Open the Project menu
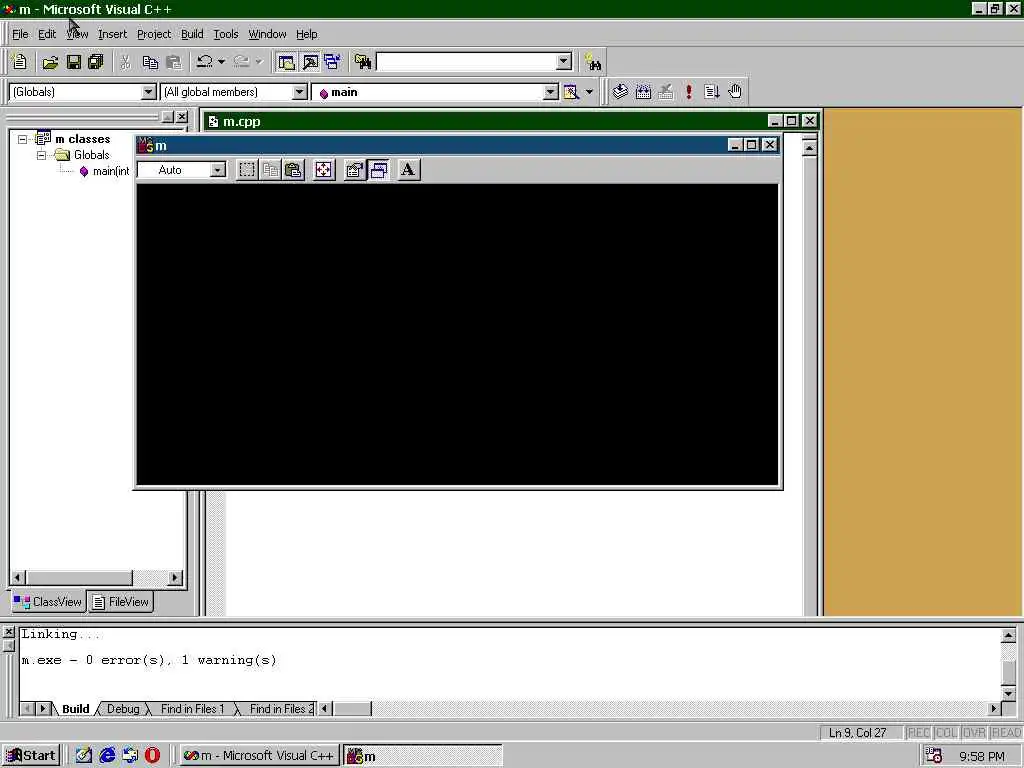This screenshot has width=1024, height=768. [154, 34]
